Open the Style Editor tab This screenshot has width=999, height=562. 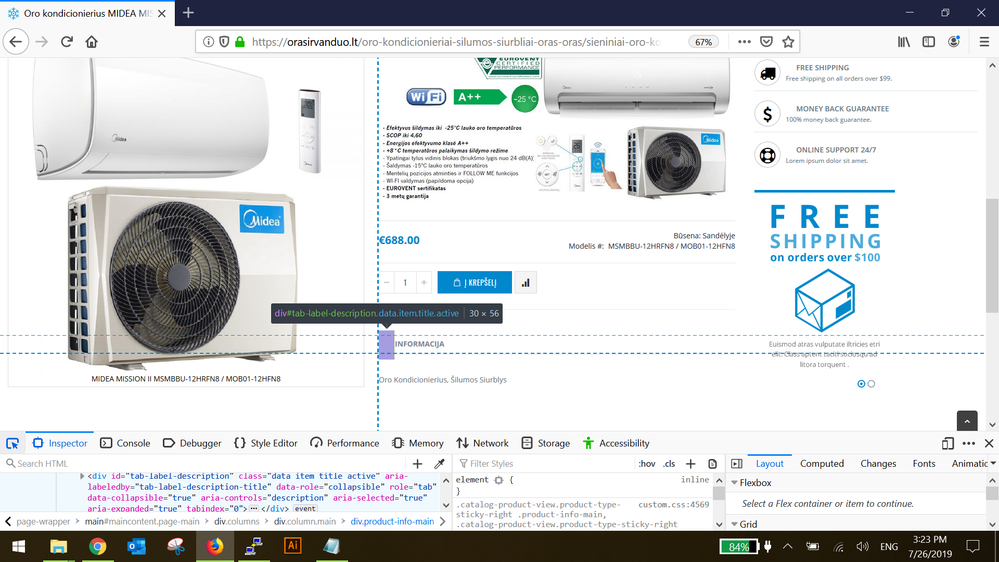point(266,443)
